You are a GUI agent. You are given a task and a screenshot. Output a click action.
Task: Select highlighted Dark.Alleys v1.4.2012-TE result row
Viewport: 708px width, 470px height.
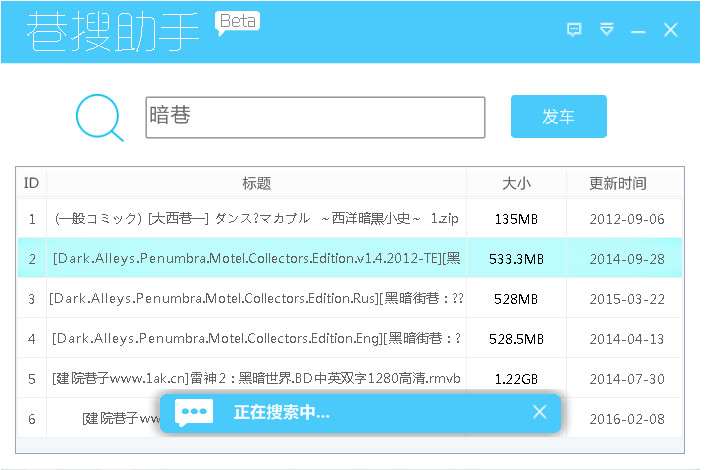(x=349, y=258)
